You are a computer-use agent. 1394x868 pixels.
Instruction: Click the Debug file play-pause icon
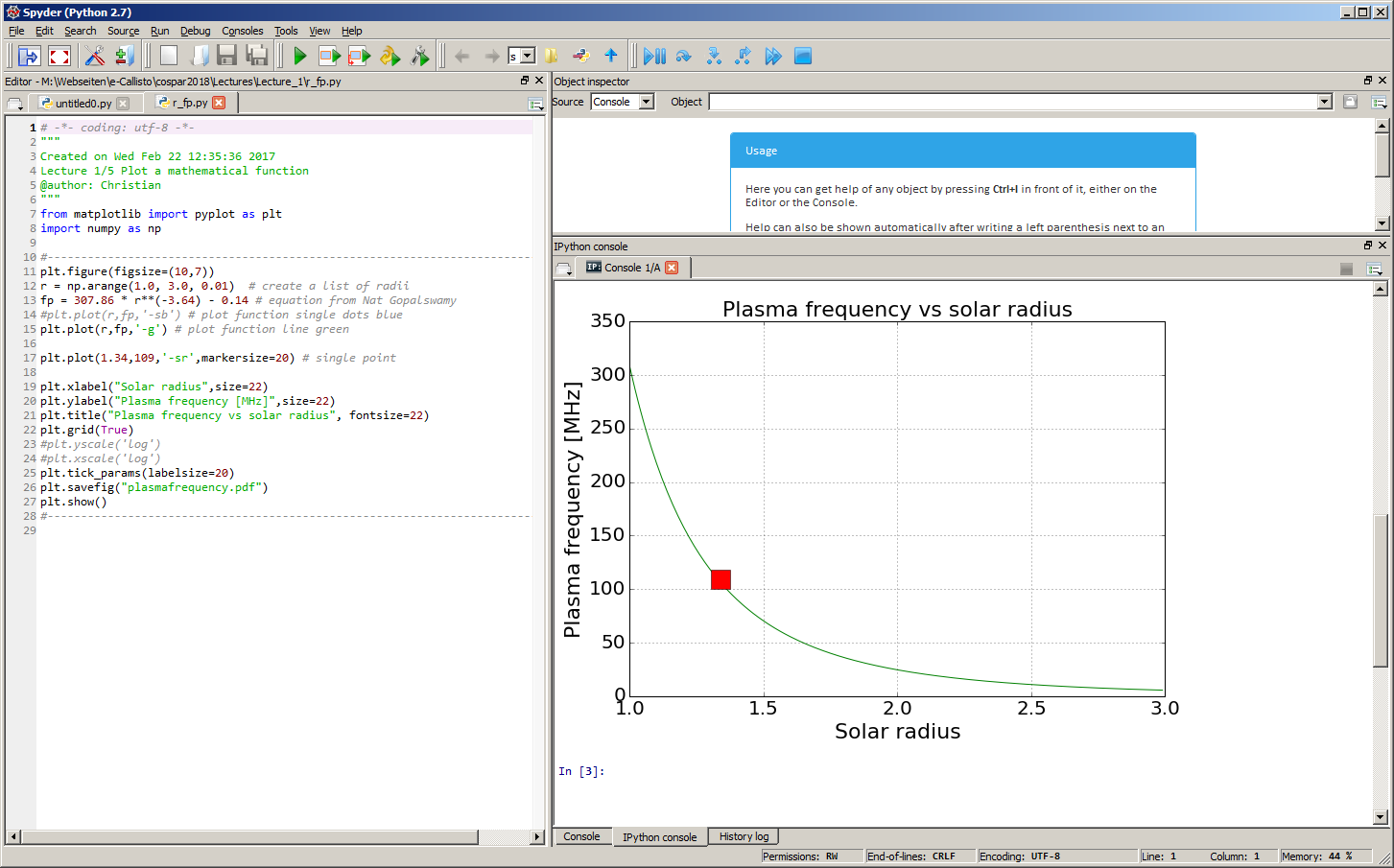click(x=654, y=57)
